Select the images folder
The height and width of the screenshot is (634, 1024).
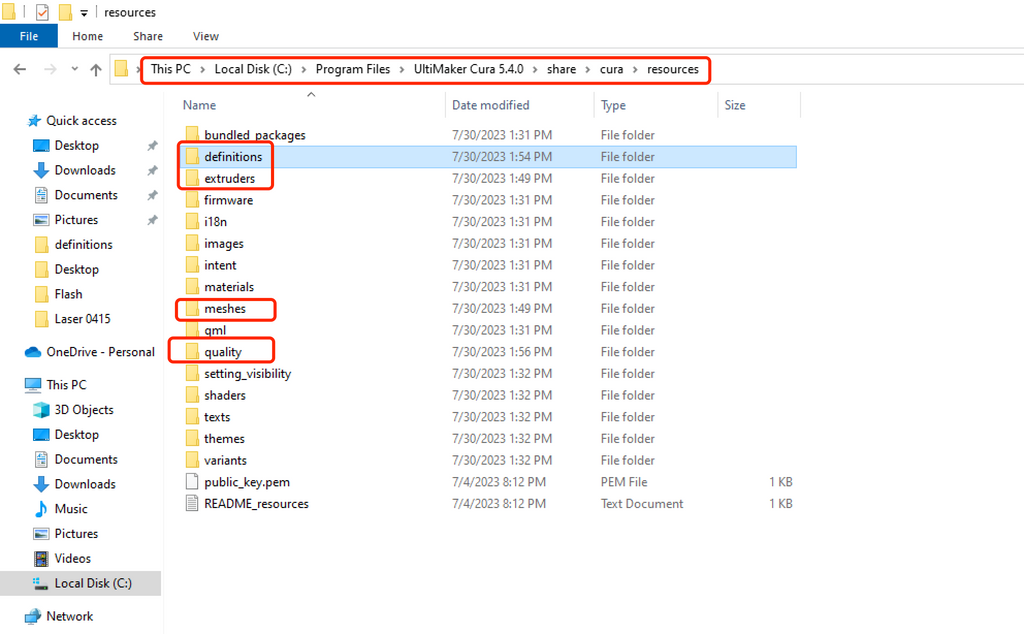click(x=223, y=244)
